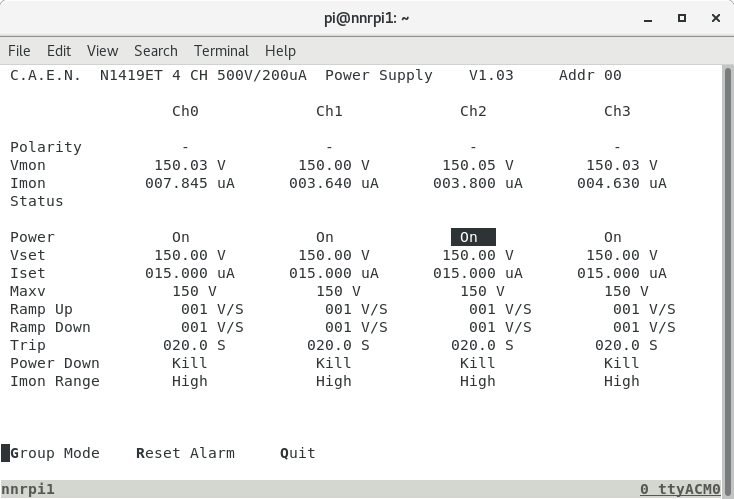Open the Search menu

[x=156, y=51]
